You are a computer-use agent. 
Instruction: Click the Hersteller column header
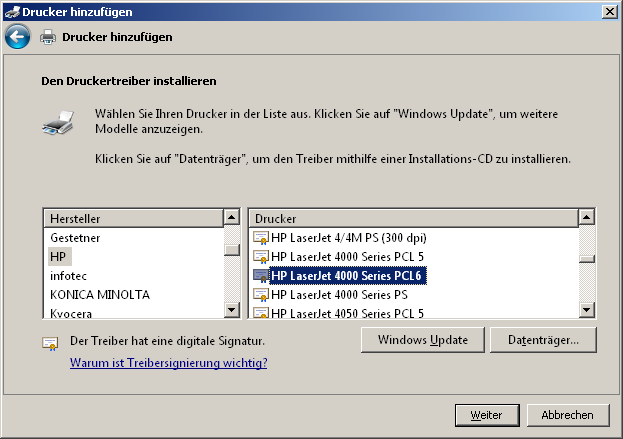134,219
